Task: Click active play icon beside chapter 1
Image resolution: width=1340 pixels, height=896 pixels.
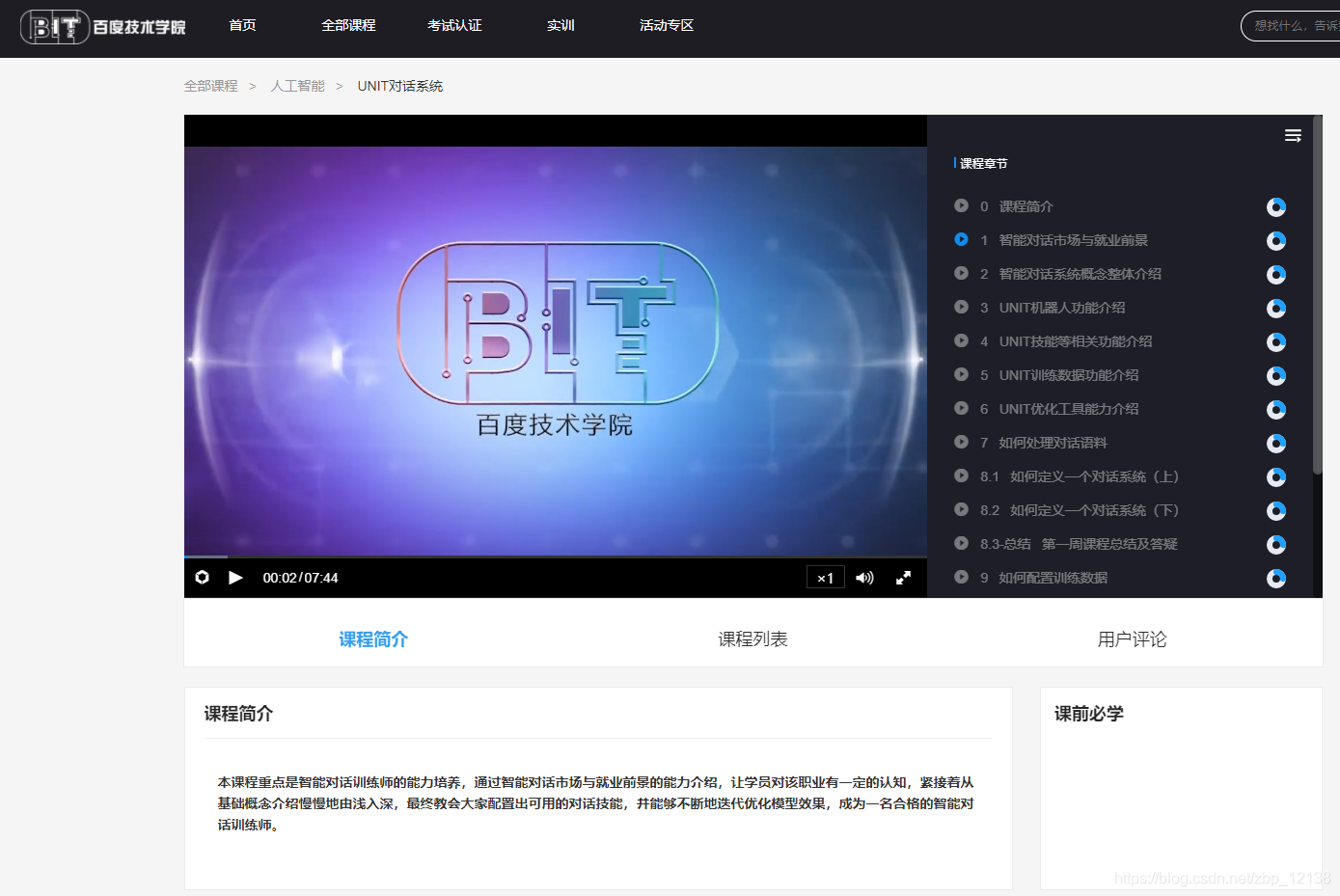Action: [961, 239]
